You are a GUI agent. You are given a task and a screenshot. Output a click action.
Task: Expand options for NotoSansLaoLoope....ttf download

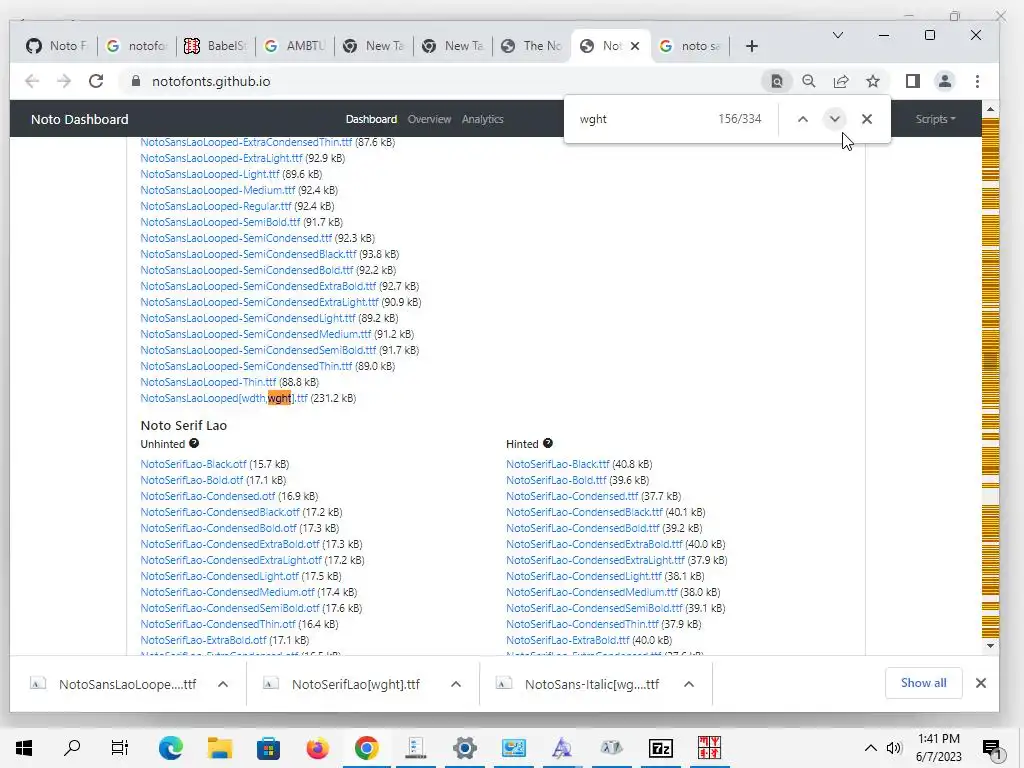223,684
